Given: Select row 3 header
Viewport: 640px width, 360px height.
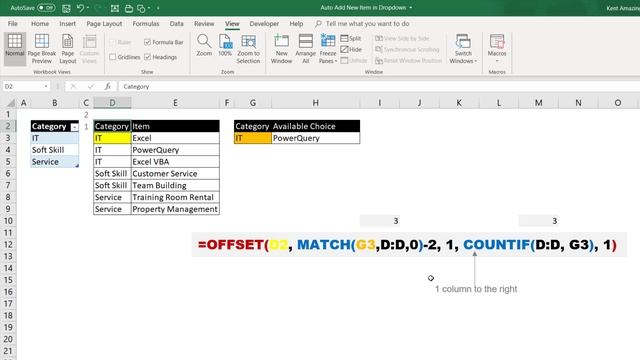Looking at the screenshot, I should 8,138.
